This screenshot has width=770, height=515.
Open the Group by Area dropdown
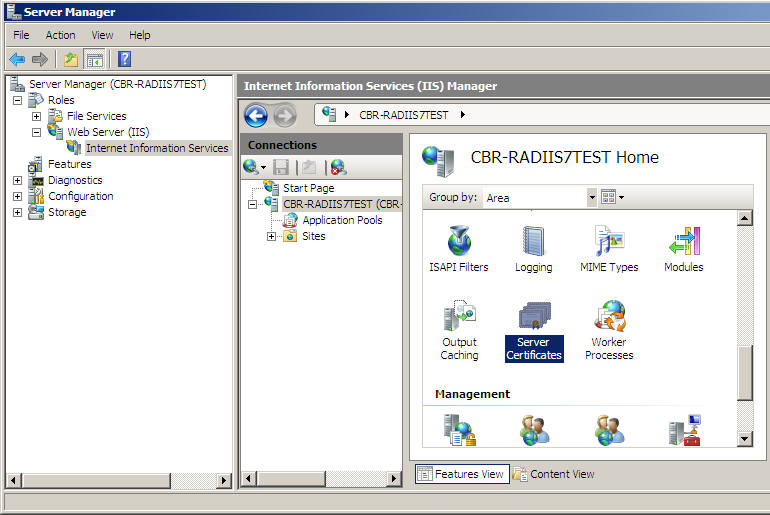(x=592, y=198)
